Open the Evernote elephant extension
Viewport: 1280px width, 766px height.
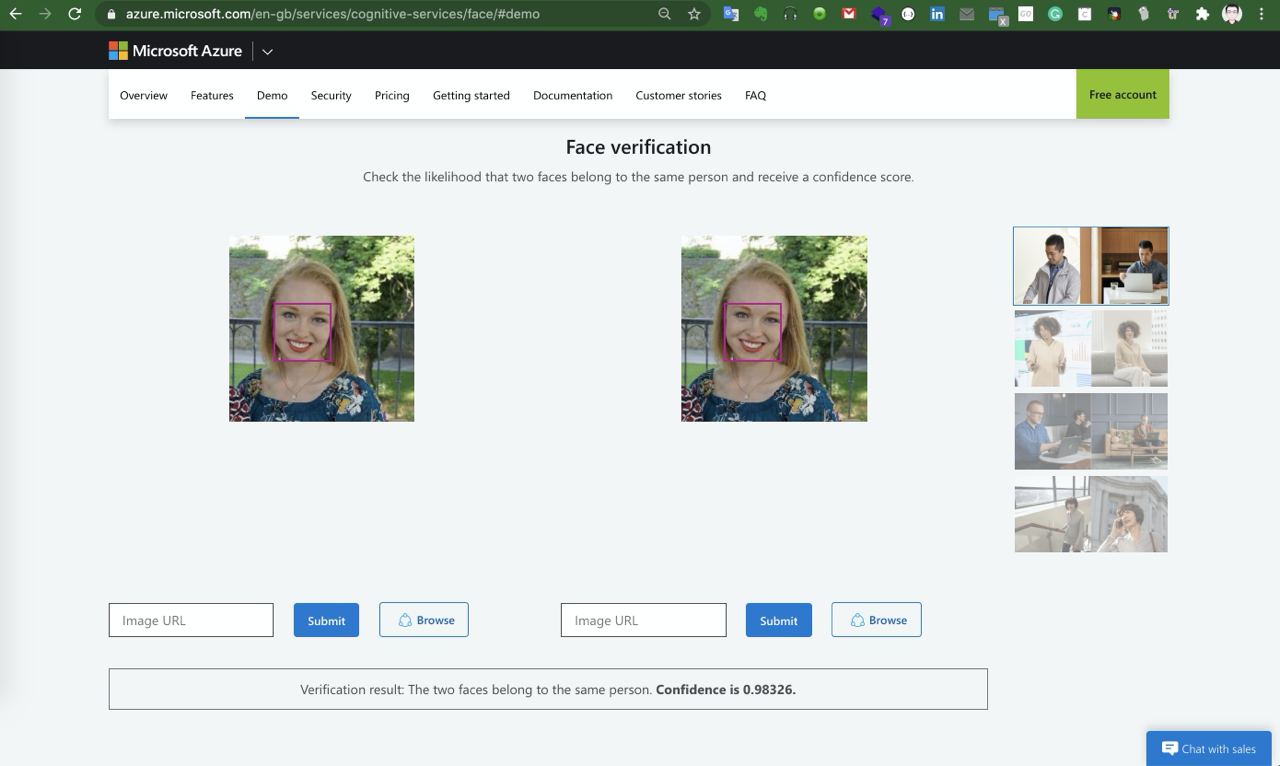[761, 14]
